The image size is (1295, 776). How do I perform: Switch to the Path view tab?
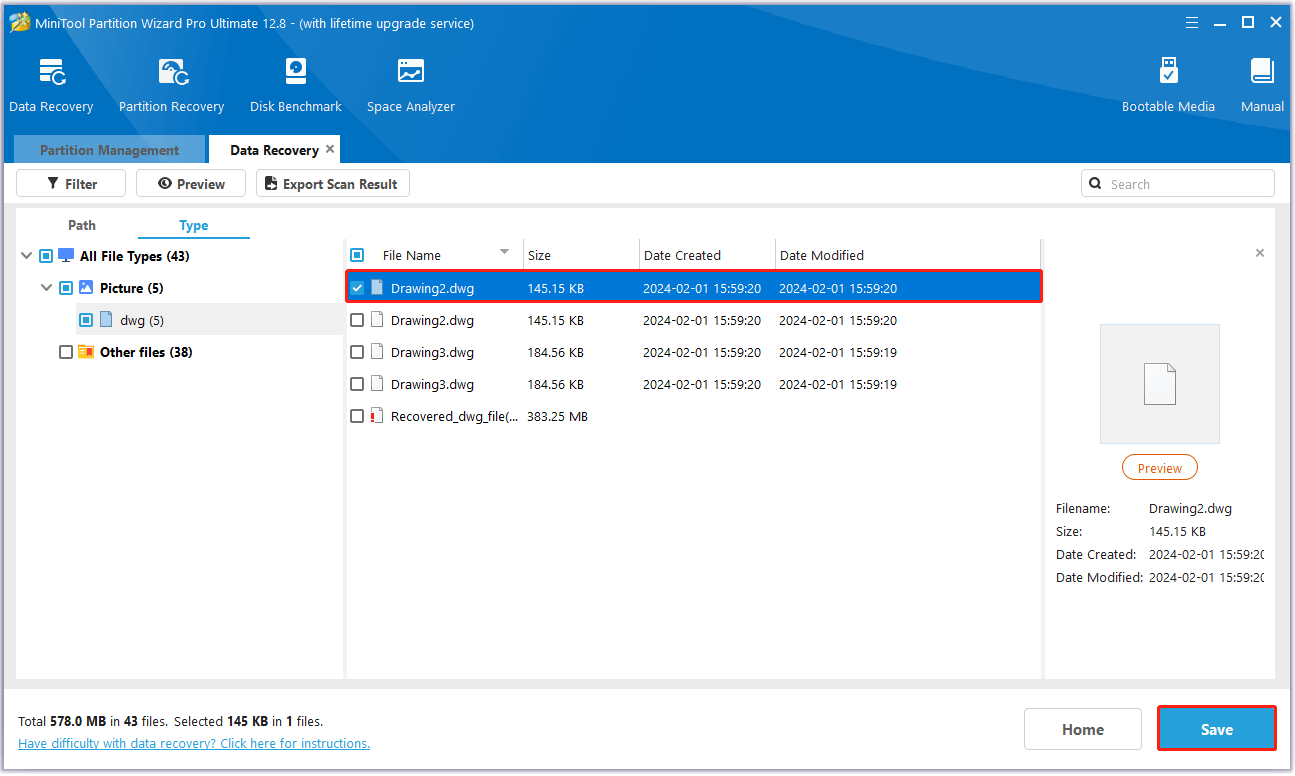coord(82,225)
